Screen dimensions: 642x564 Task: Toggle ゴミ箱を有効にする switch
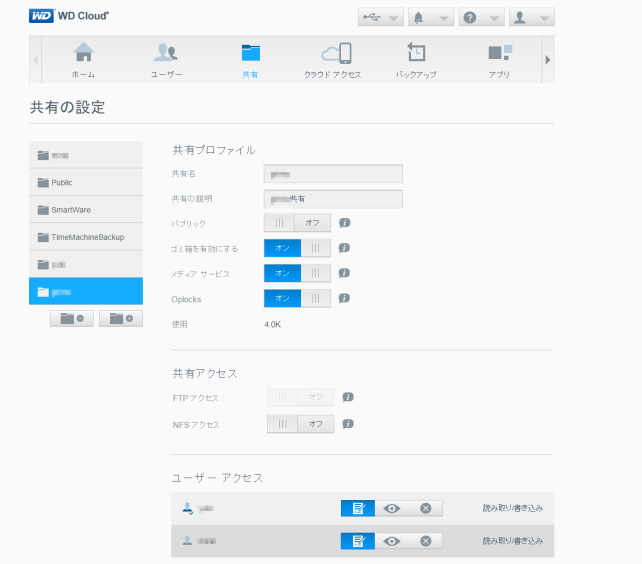coord(297,248)
